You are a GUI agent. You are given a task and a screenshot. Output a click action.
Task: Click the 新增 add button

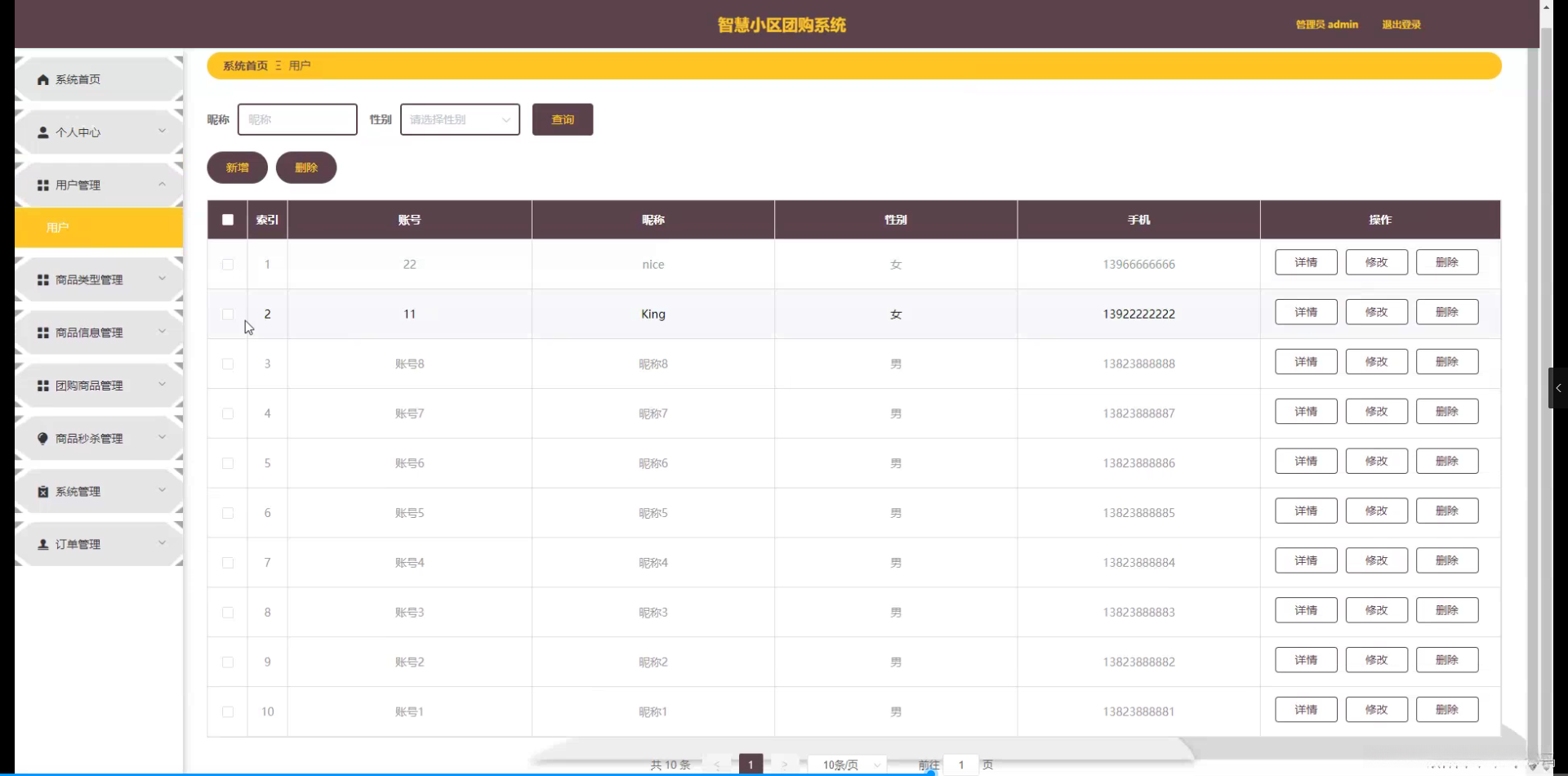238,167
